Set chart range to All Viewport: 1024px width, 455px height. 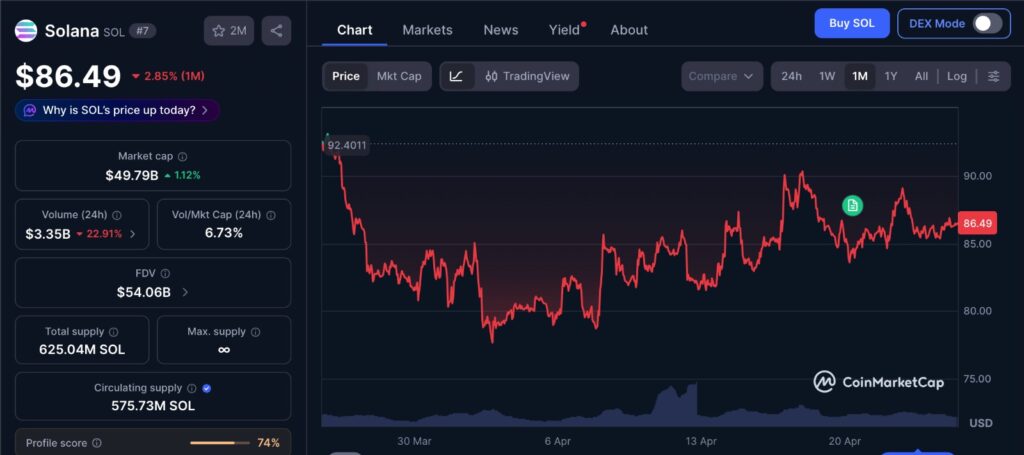pyautogui.click(x=921, y=76)
